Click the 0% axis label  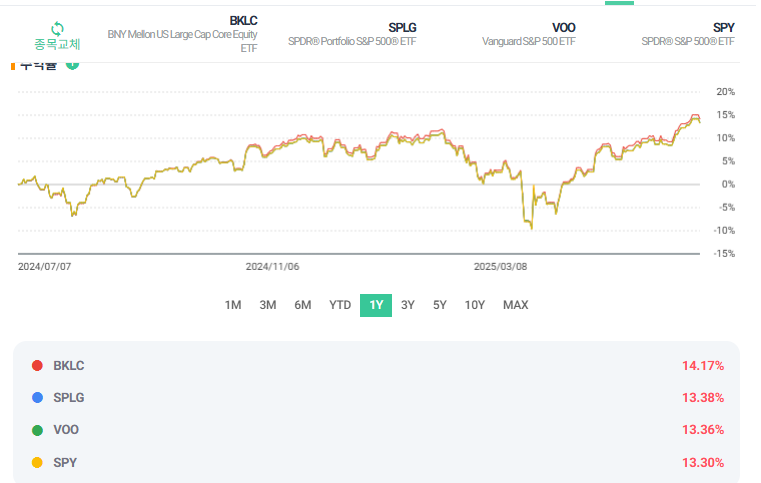tap(728, 184)
